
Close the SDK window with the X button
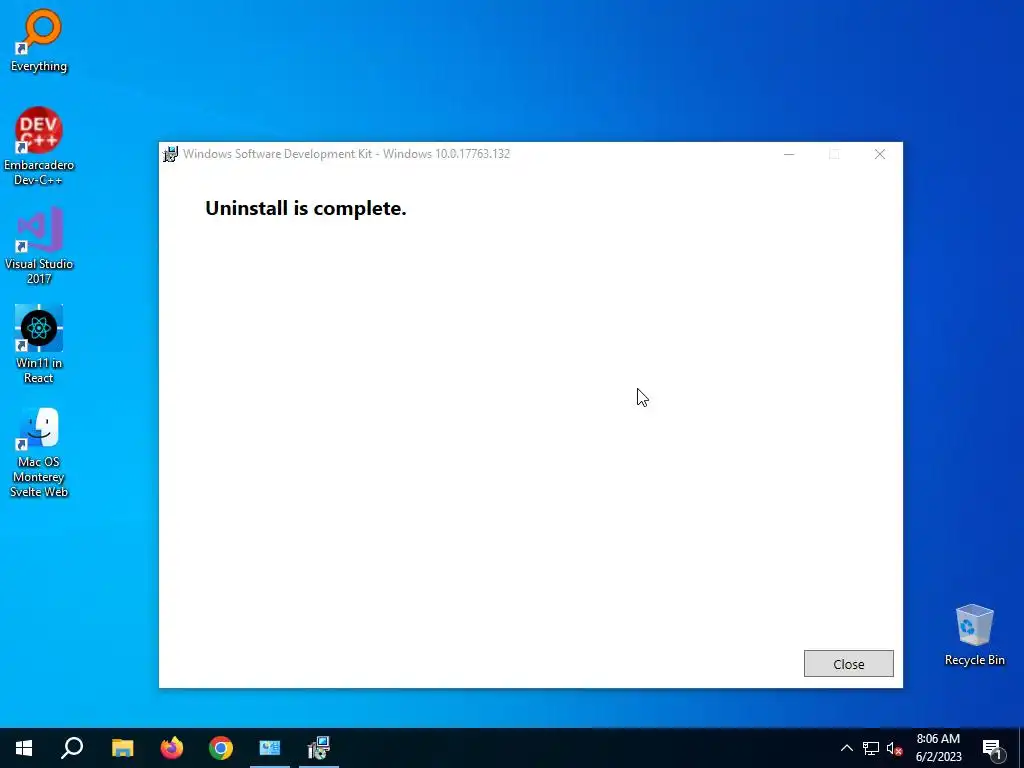tap(880, 154)
